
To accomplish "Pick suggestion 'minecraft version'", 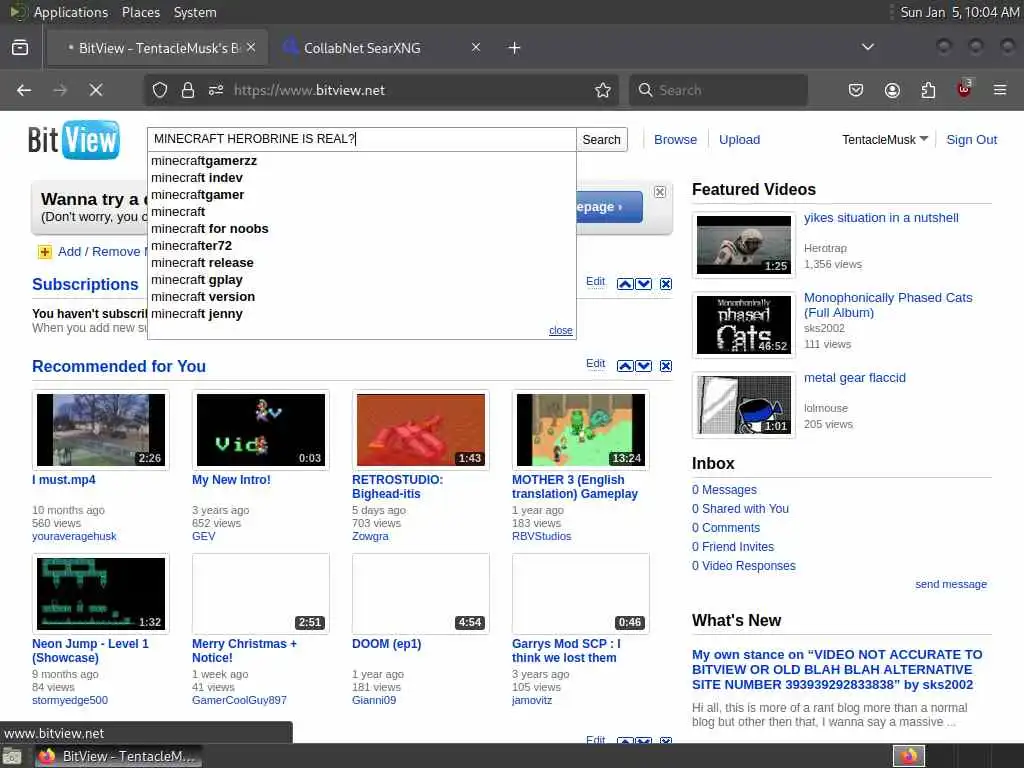I will 203,296.
